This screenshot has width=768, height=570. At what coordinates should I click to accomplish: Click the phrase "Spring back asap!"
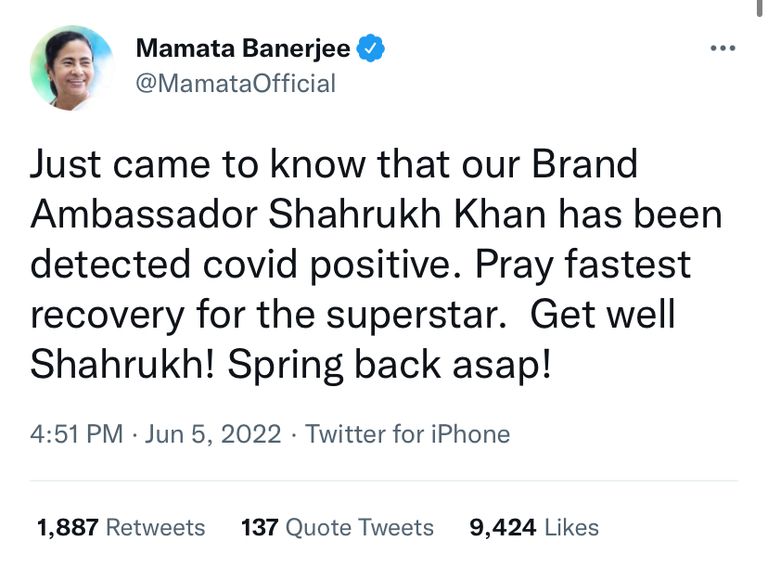click(x=390, y=364)
